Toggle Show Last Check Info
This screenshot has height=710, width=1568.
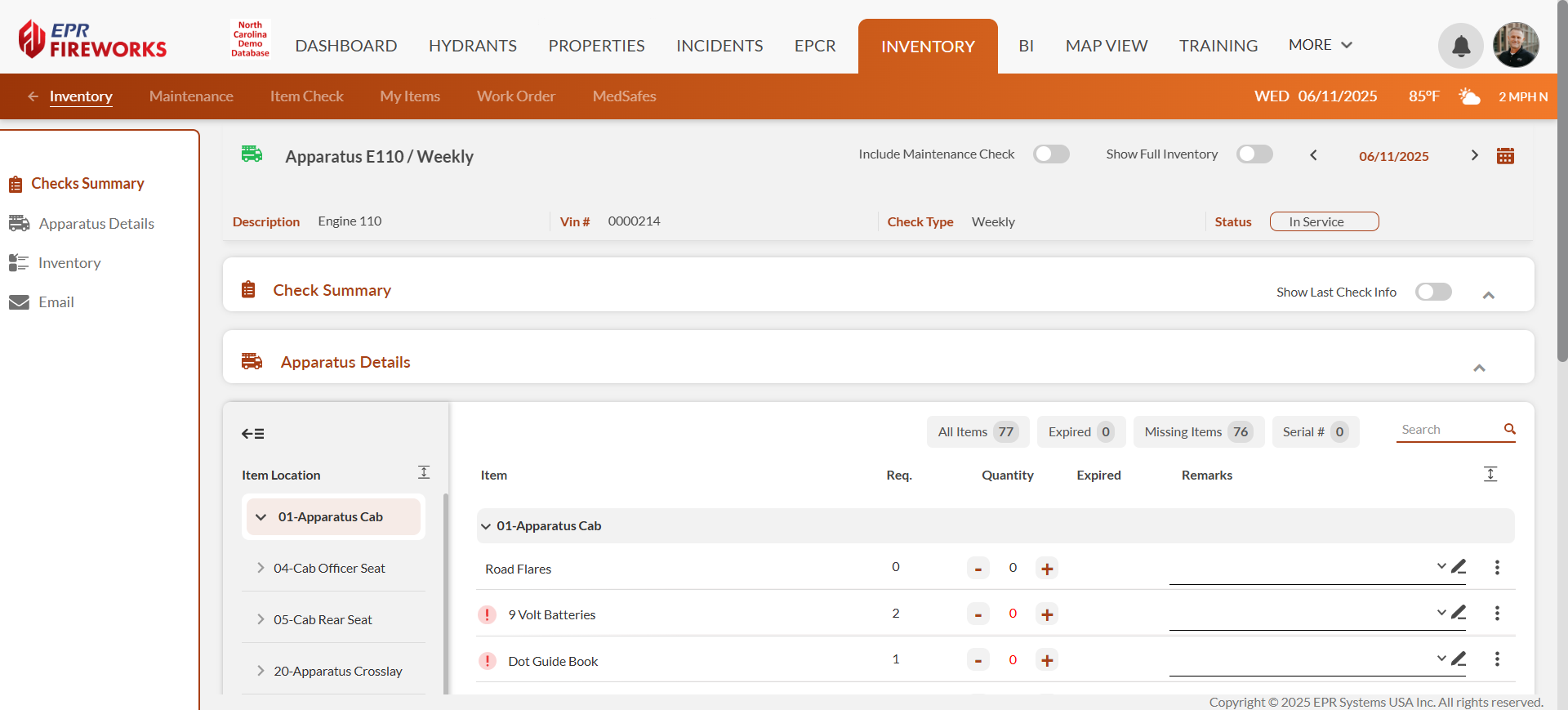[x=1433, y=292]
